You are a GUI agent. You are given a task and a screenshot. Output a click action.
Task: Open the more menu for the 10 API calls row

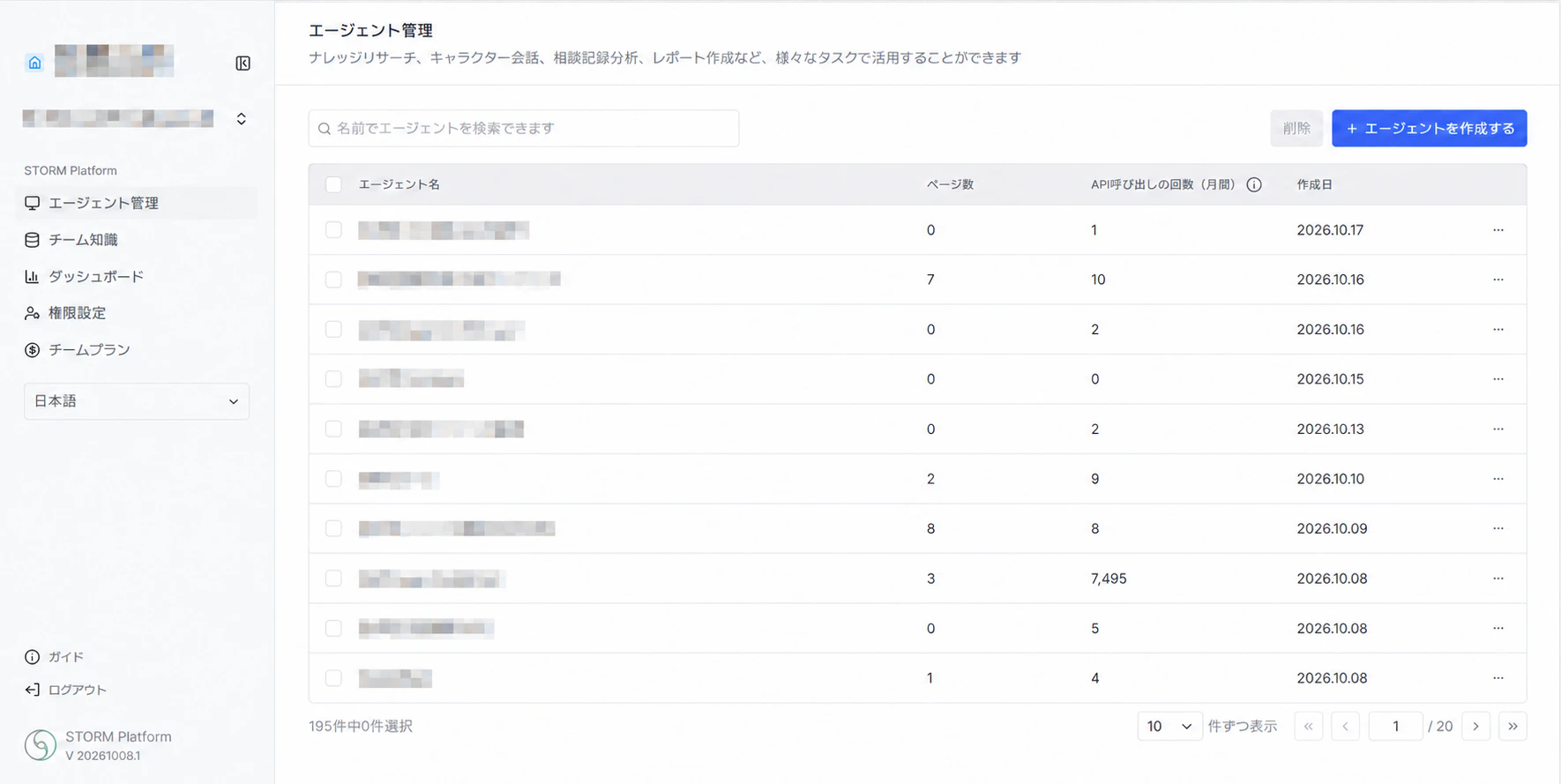point(1498,280)
